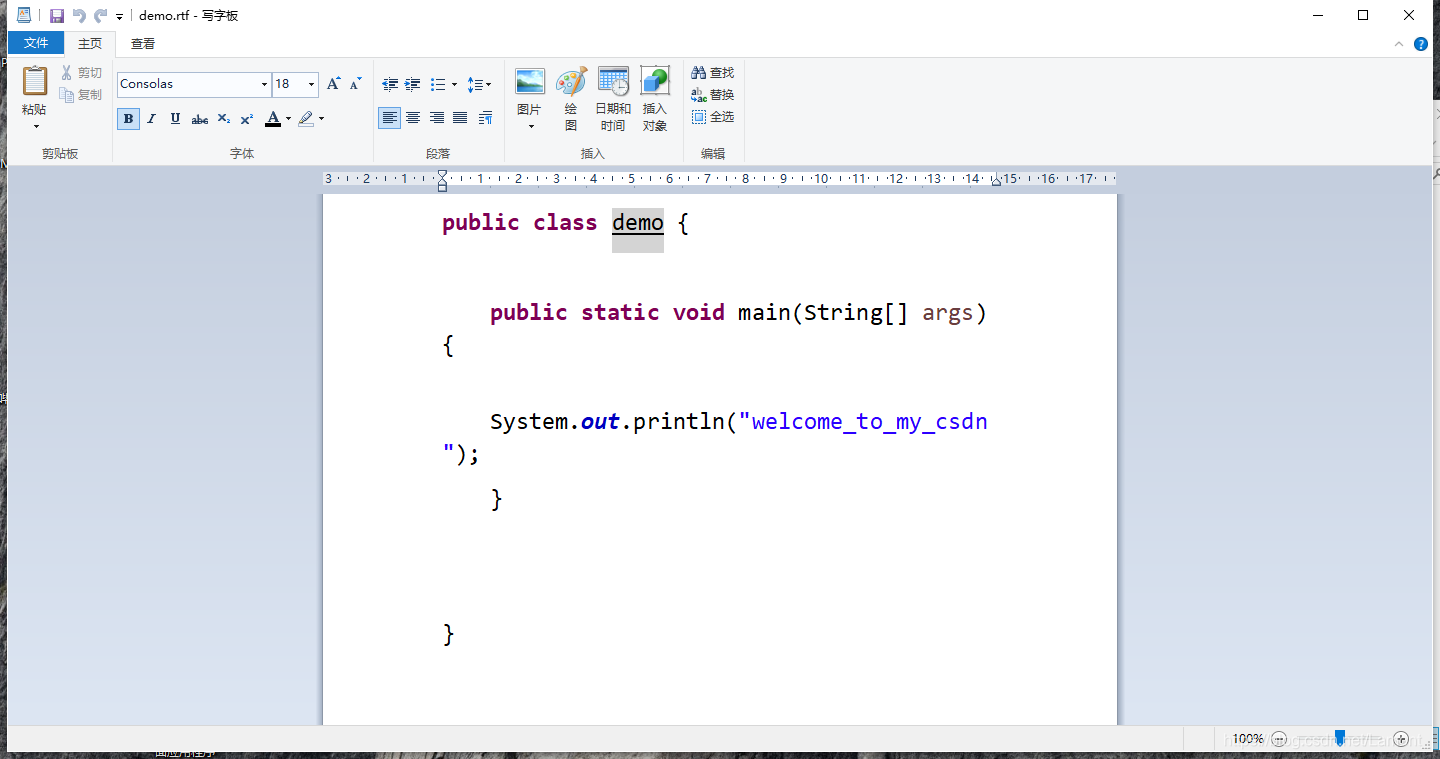1440x759 pixels.
Task: Click the word args in the code
Action: pyautogui.click(x=948, y=313)
